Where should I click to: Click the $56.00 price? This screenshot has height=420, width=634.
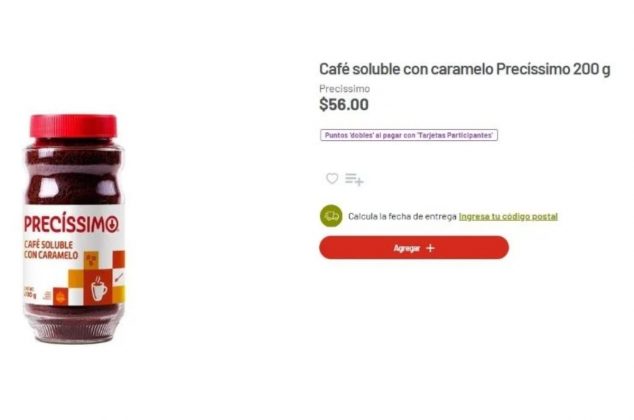click(x=344, y=104)
